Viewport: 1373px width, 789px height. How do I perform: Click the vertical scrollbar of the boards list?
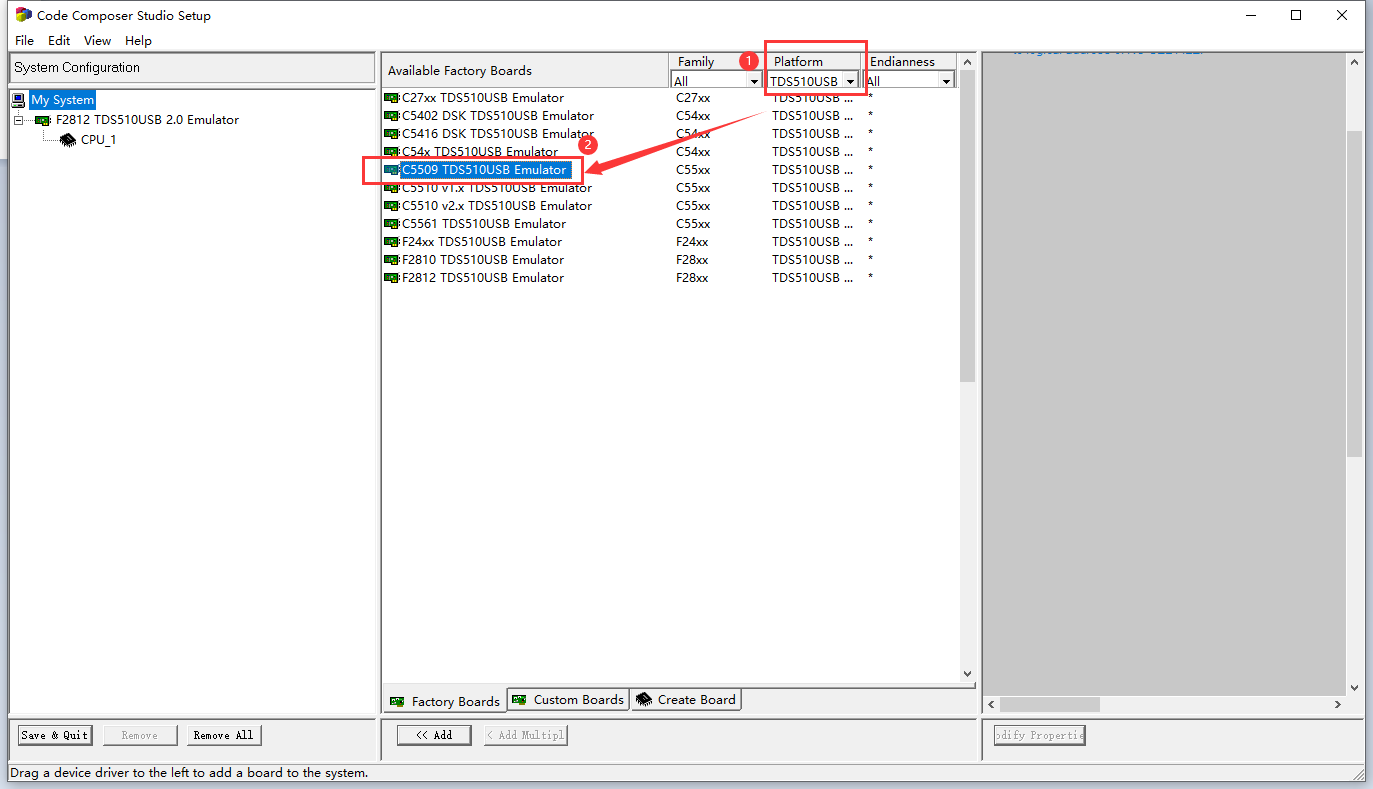click(967, 225)
